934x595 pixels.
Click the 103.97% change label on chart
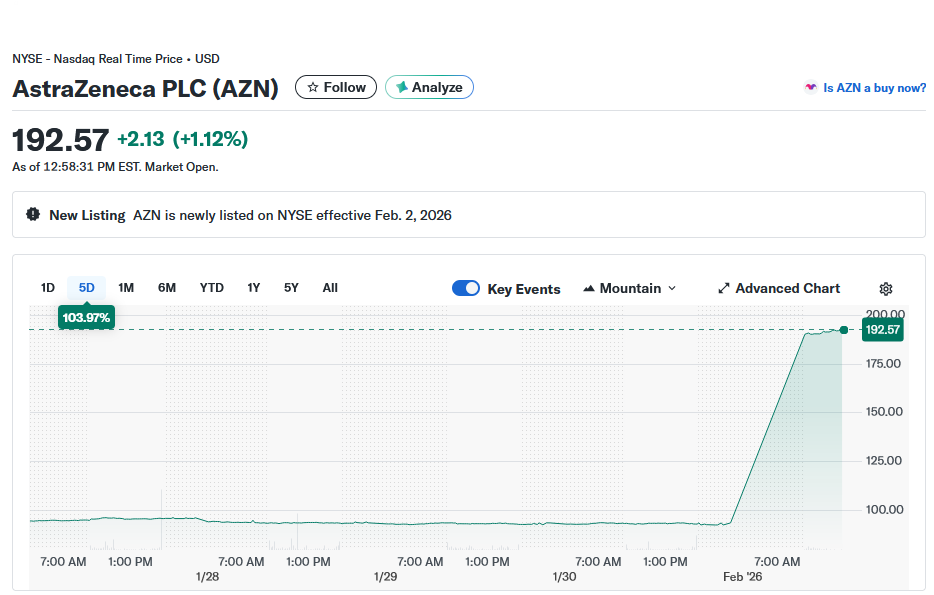(86, 318)
